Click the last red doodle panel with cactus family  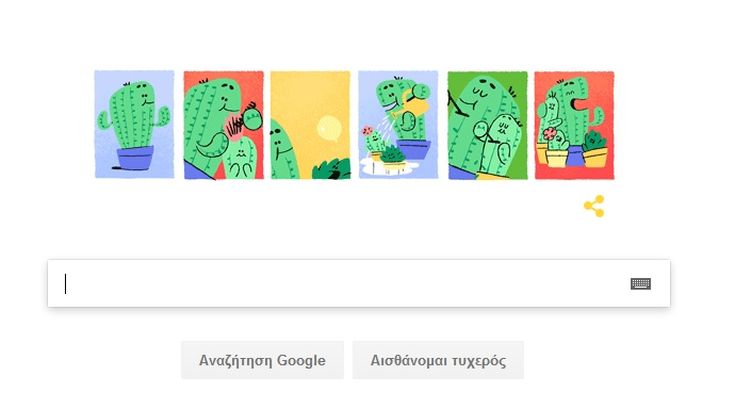[574, 125]
